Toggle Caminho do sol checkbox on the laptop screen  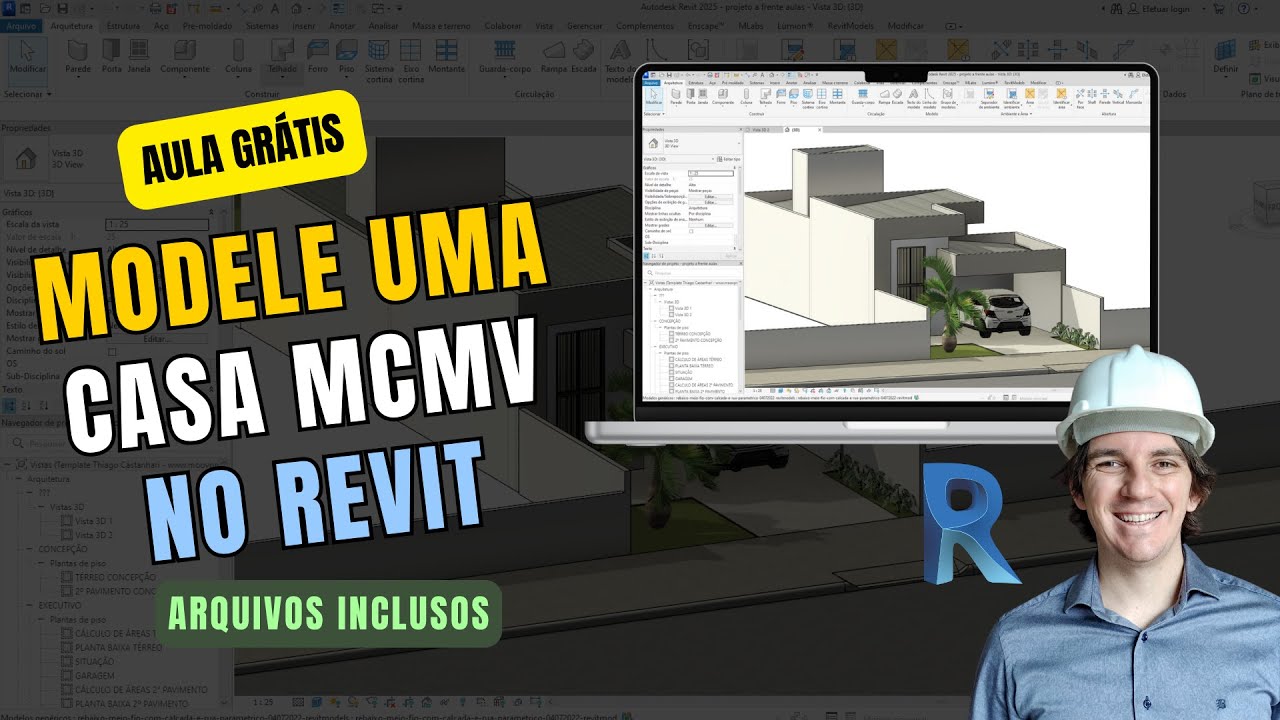tap(691, 231)
